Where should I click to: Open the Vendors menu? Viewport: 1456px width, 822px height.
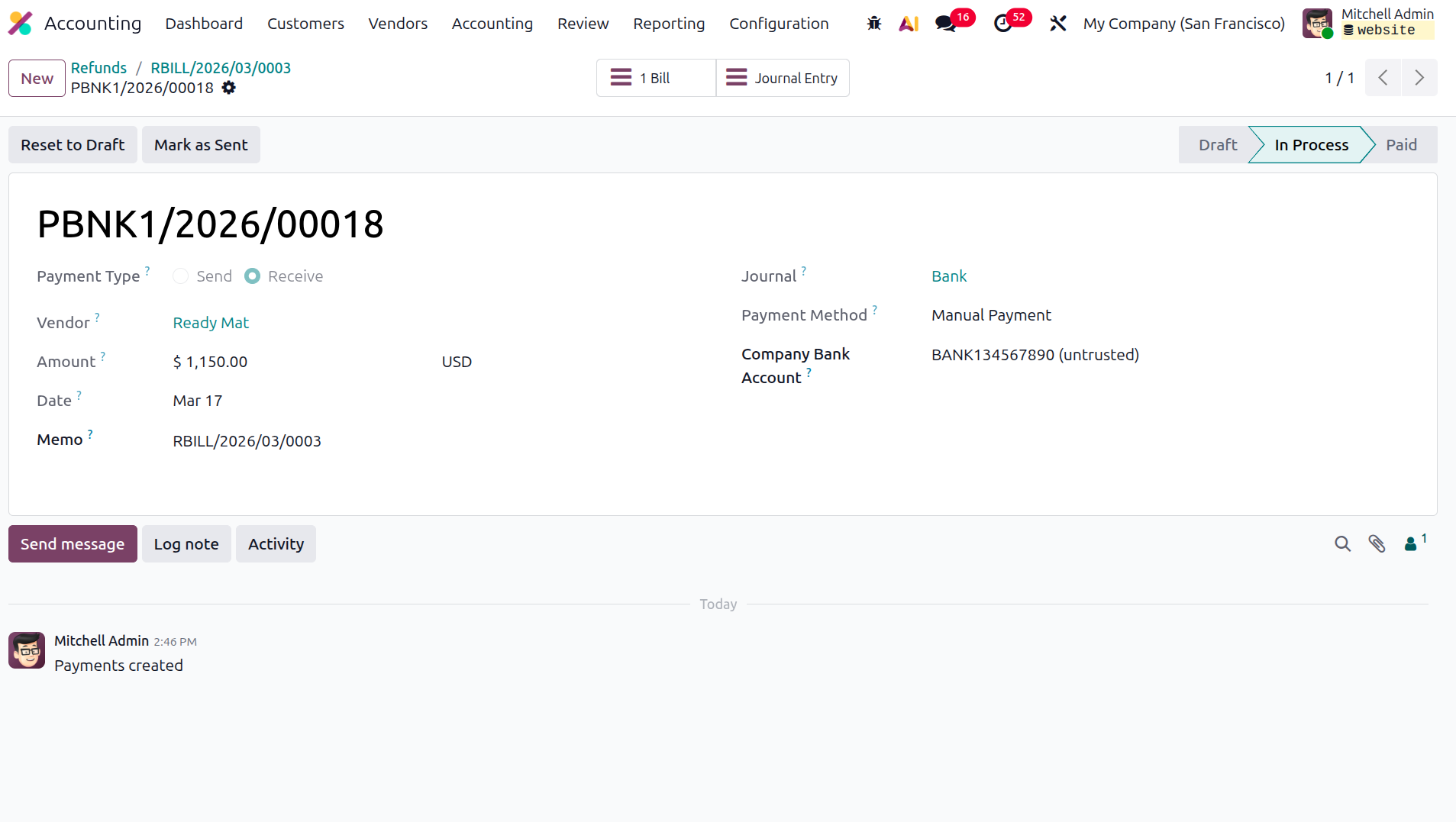click(x=398, y=24)
